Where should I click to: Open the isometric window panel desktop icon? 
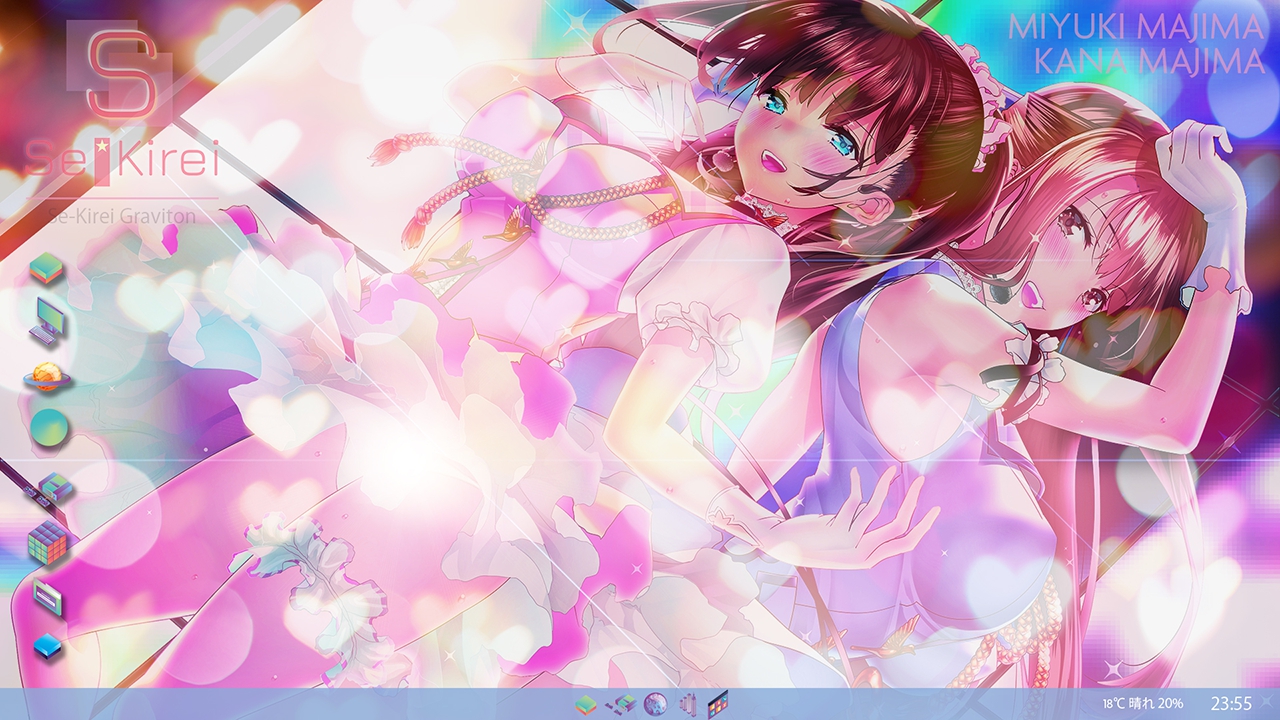[x=48, y=596]
